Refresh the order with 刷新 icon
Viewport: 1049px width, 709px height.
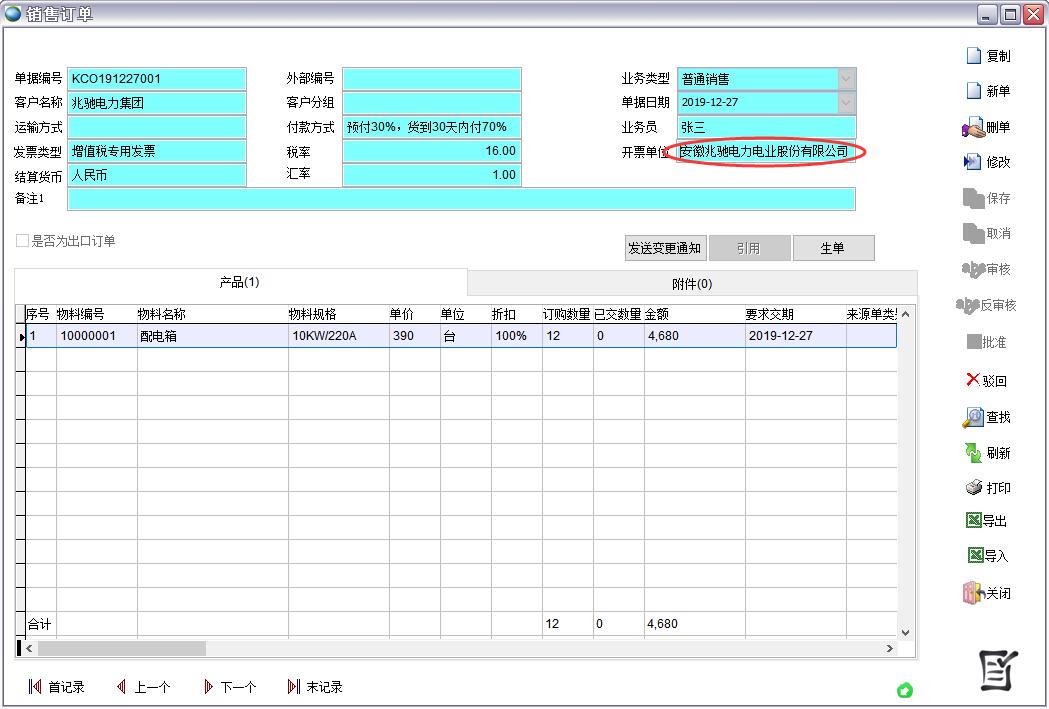[973, 453]
